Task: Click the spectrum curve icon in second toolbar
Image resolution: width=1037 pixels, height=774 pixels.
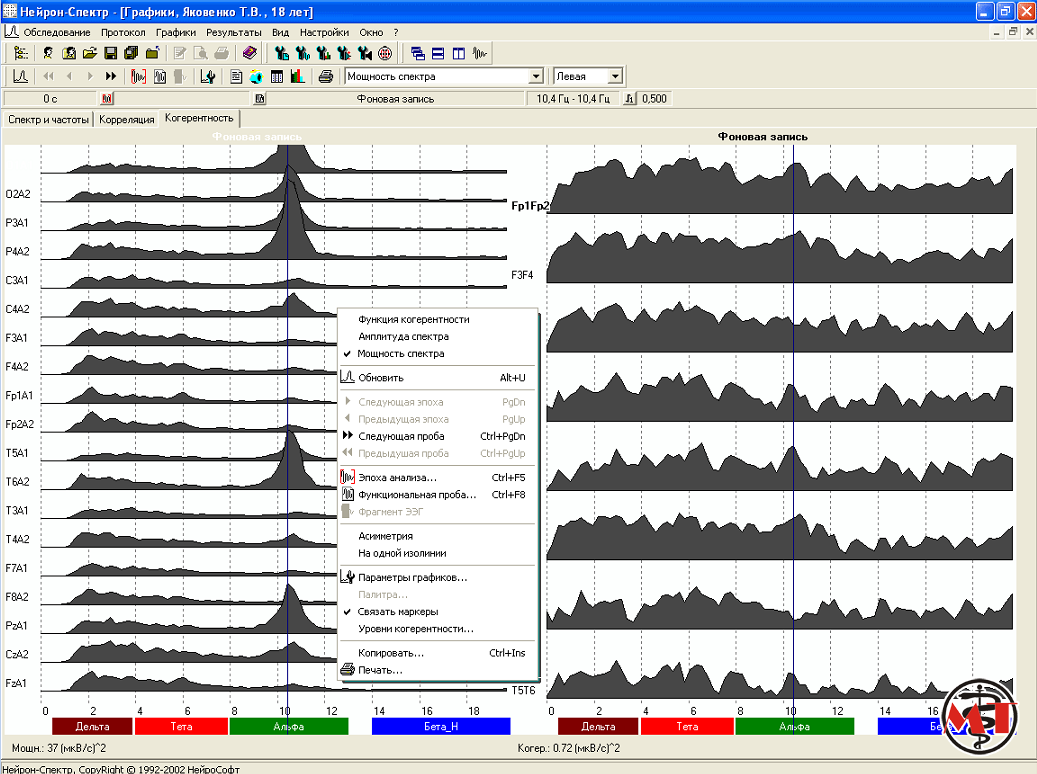Action: [21, 76]
